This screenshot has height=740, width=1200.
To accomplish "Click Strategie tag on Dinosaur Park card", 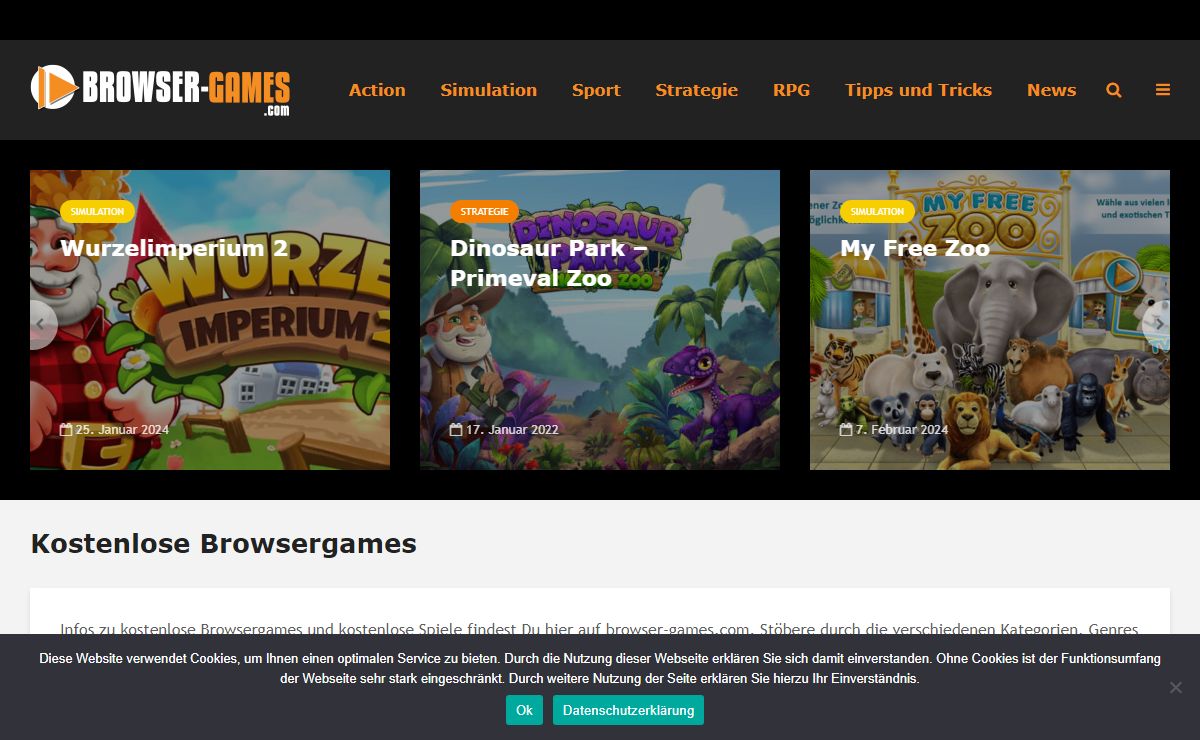I will (x=484, y=211).
